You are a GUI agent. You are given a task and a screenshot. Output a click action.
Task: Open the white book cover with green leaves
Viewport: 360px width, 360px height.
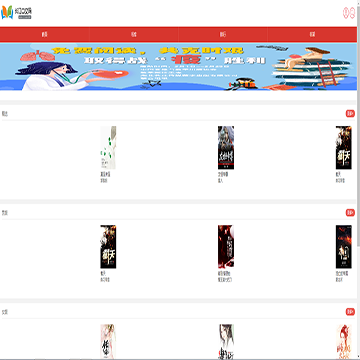tap(108, 148)
